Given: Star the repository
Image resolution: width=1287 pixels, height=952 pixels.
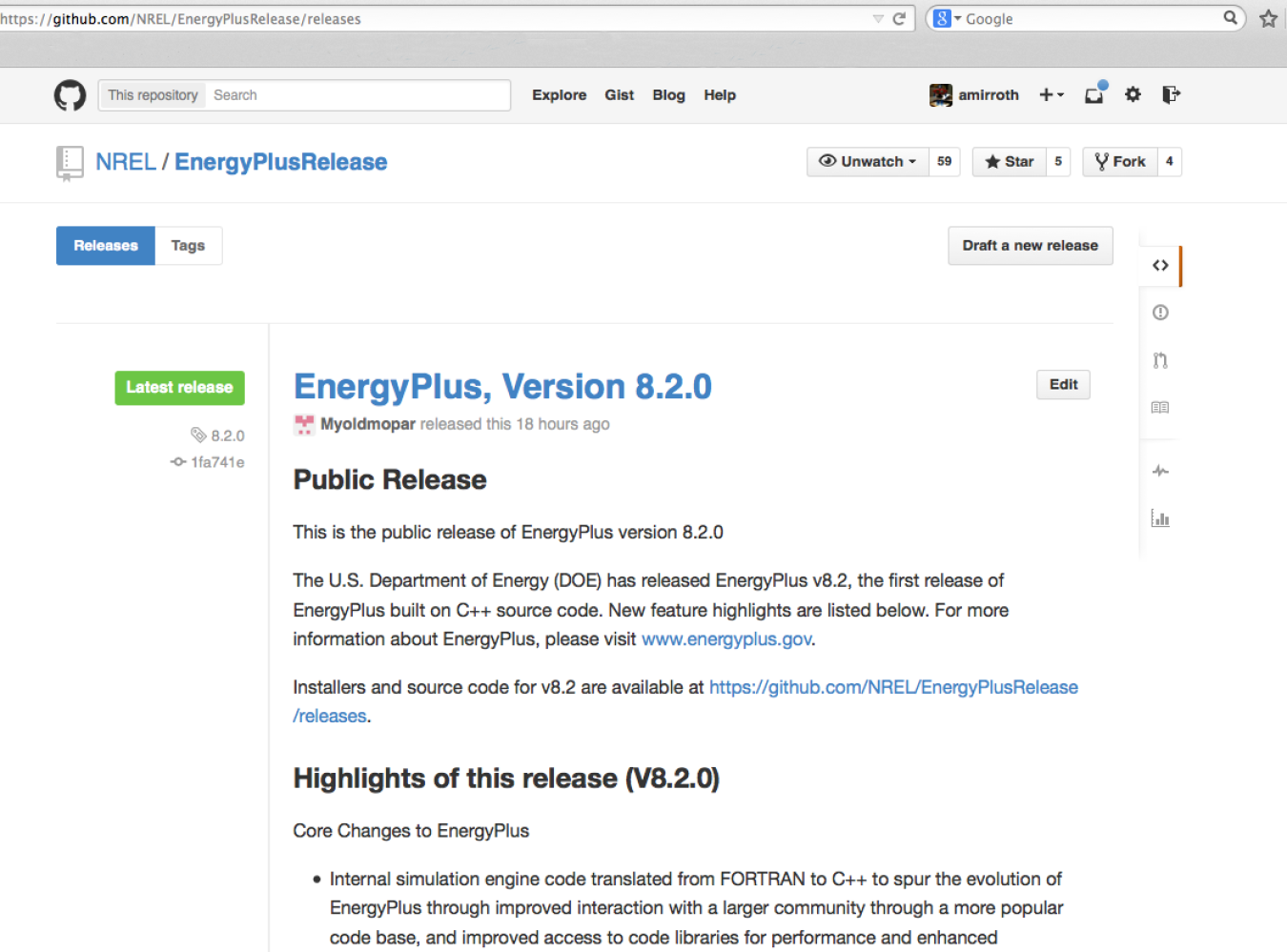Looking at the screenshot, I should pyautogui.click(x=1010, y=162).
